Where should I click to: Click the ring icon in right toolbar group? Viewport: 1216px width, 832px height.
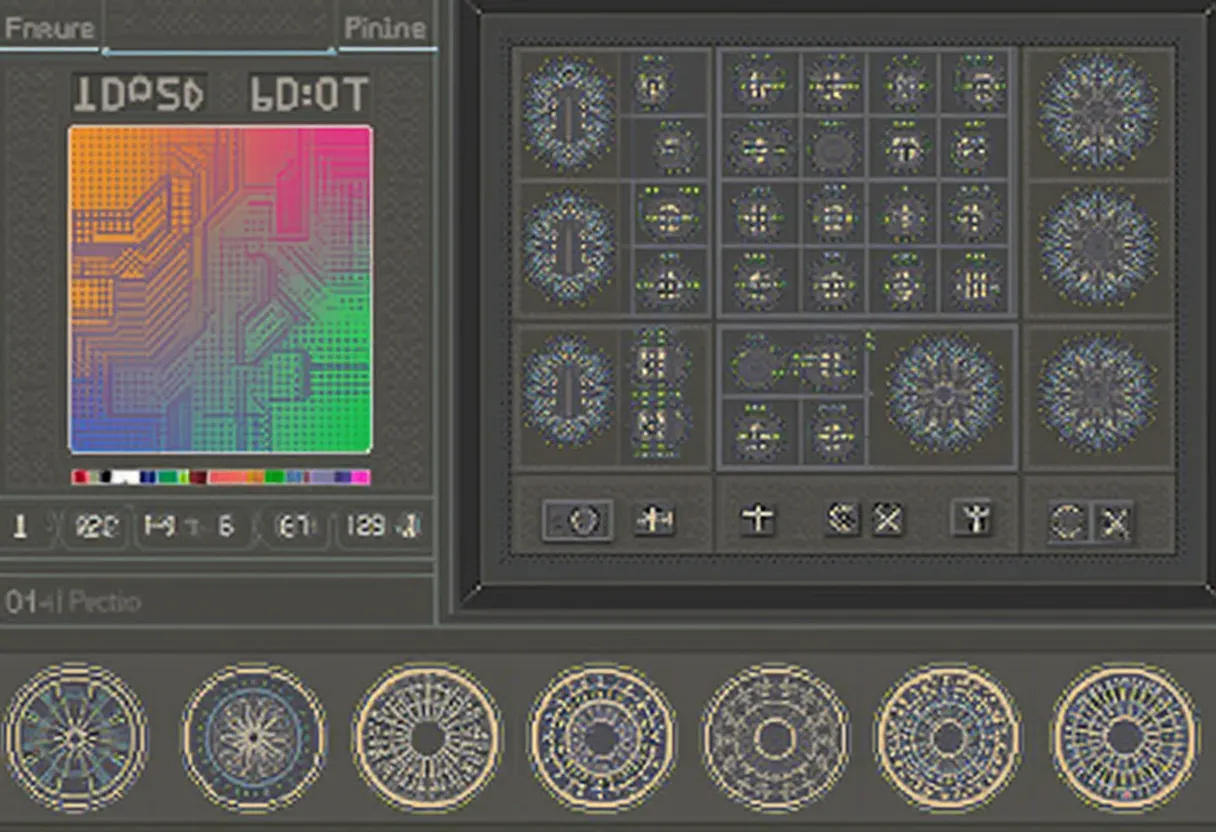coord(1067,522)
